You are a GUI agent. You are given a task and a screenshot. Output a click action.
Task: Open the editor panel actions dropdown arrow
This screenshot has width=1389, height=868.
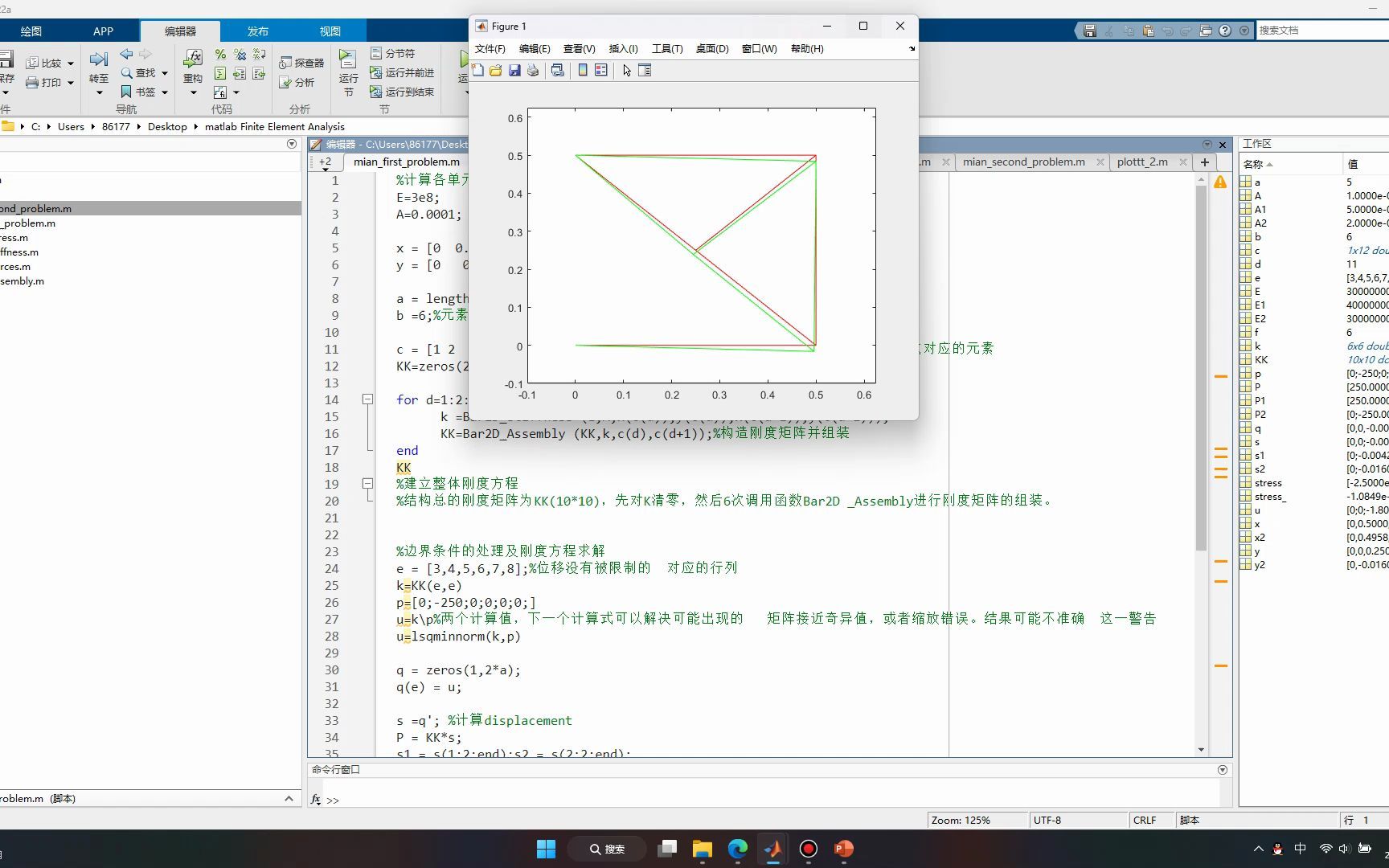coord(1207,145)
